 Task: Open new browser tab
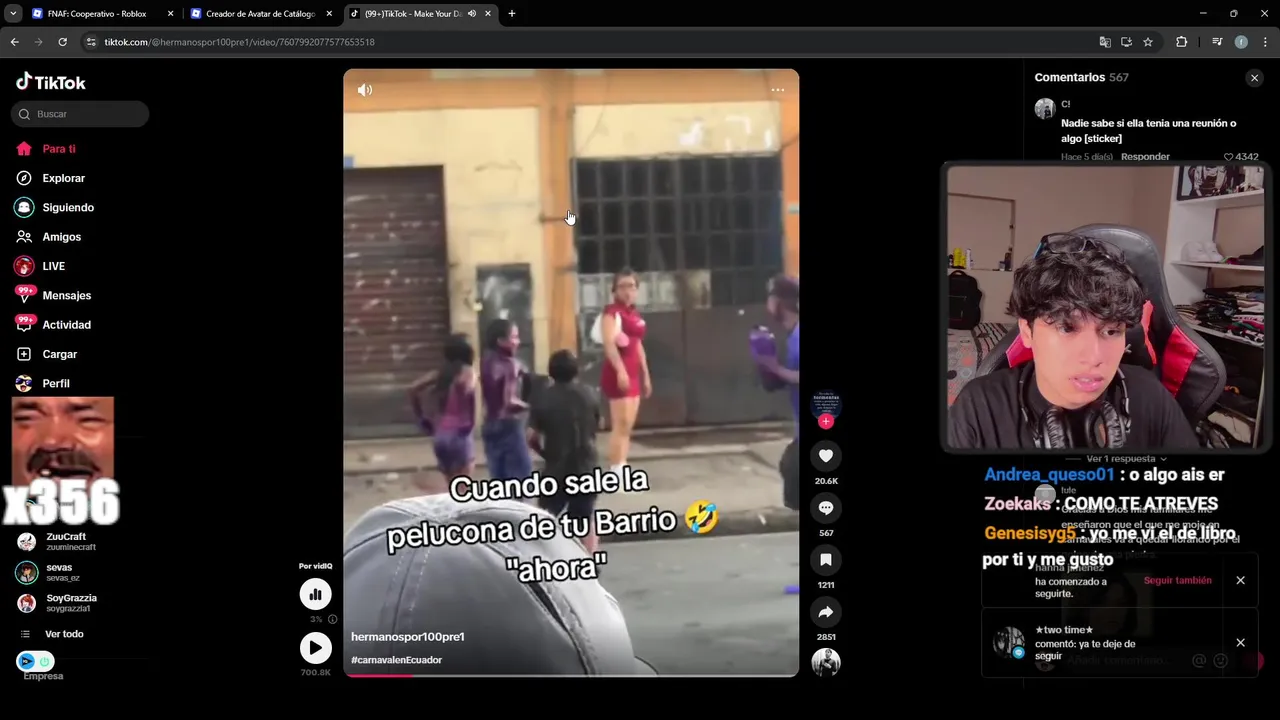point(512,14)
